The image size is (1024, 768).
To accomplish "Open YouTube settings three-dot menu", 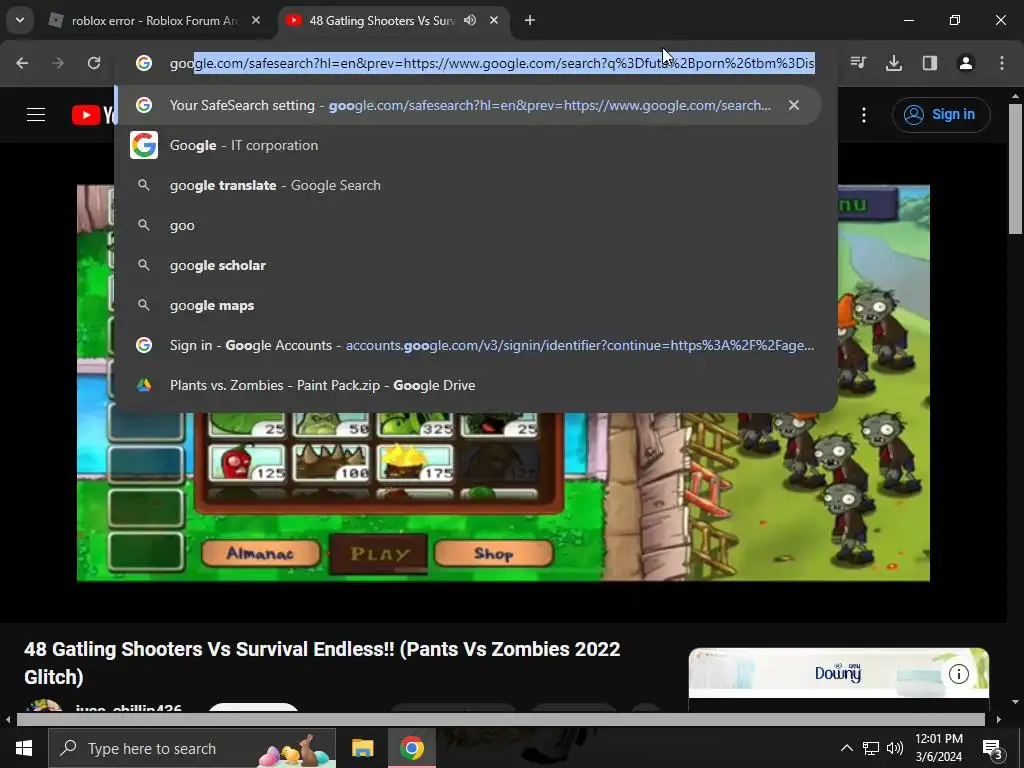I will point(864,115).
